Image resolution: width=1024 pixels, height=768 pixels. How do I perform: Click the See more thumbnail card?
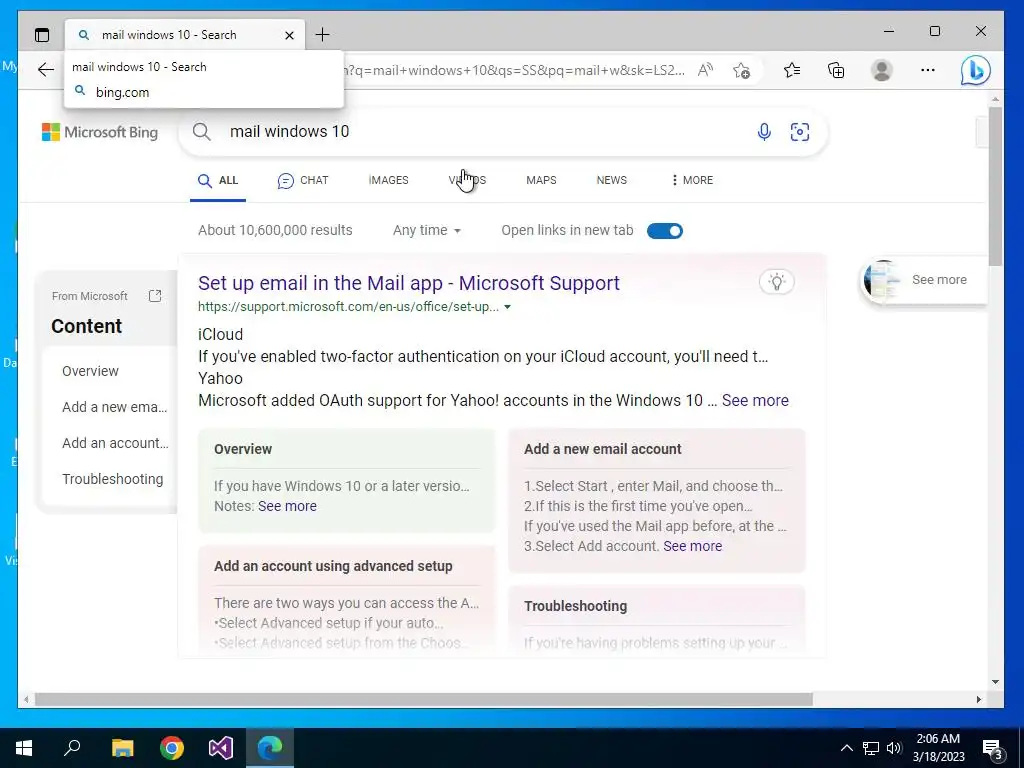click(x=923, y=280)
